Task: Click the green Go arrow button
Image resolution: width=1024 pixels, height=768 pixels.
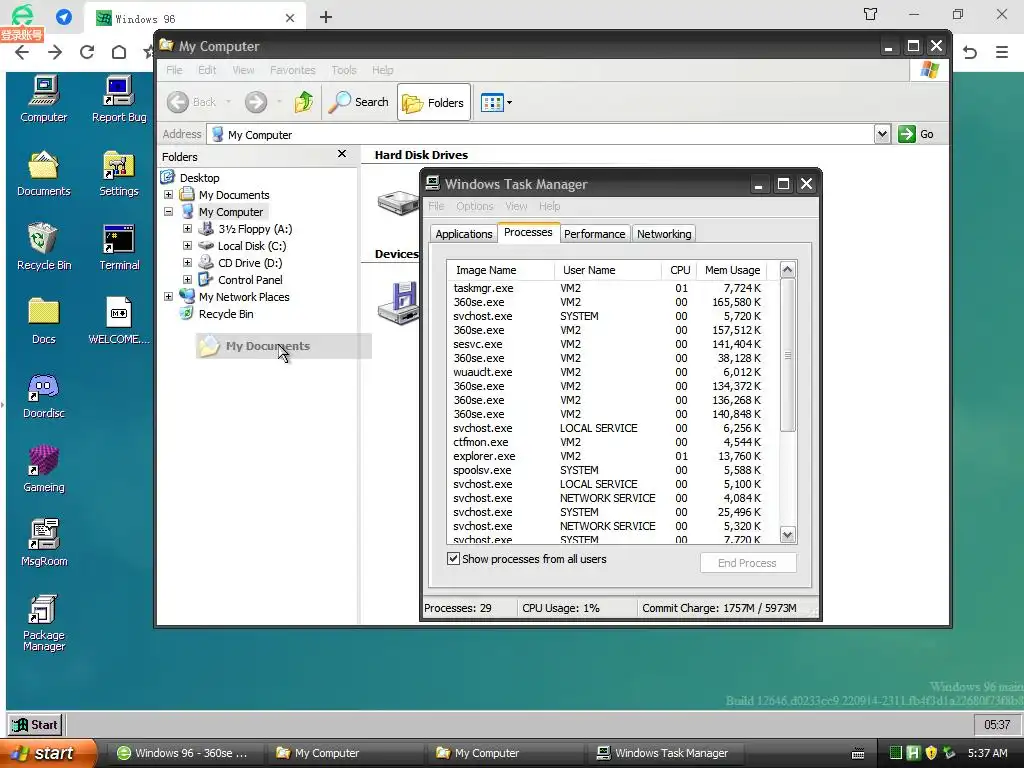Action: coord(906,134)
